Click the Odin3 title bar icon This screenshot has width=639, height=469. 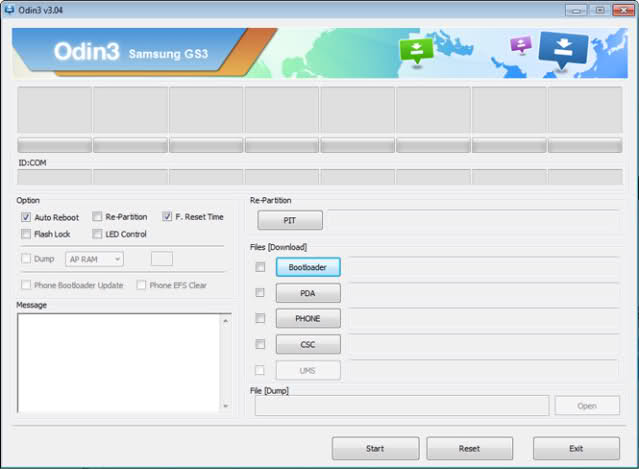[10, 9]
